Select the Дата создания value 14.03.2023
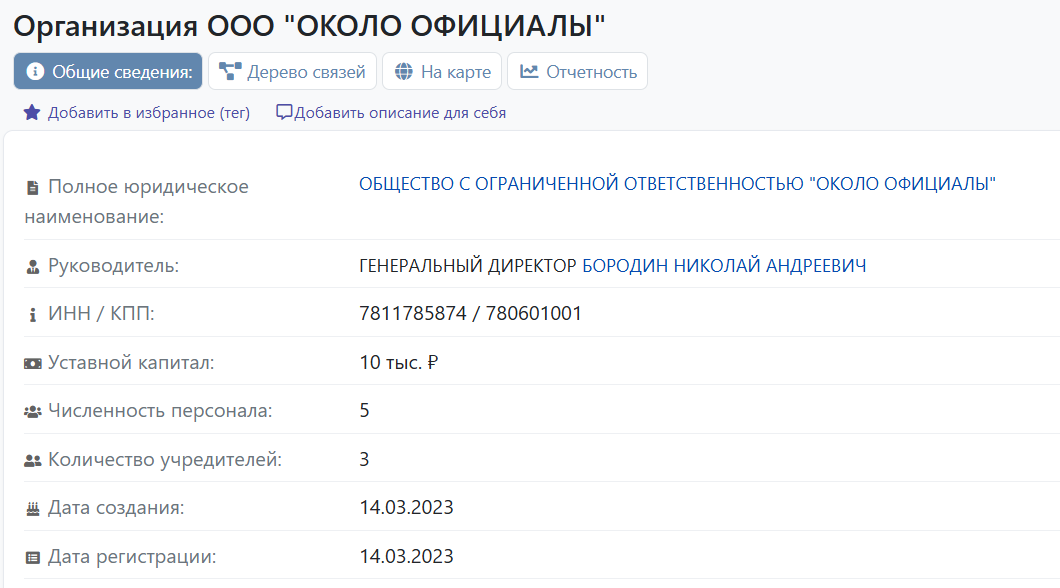The image size is (1060, 588). (406, 508)
